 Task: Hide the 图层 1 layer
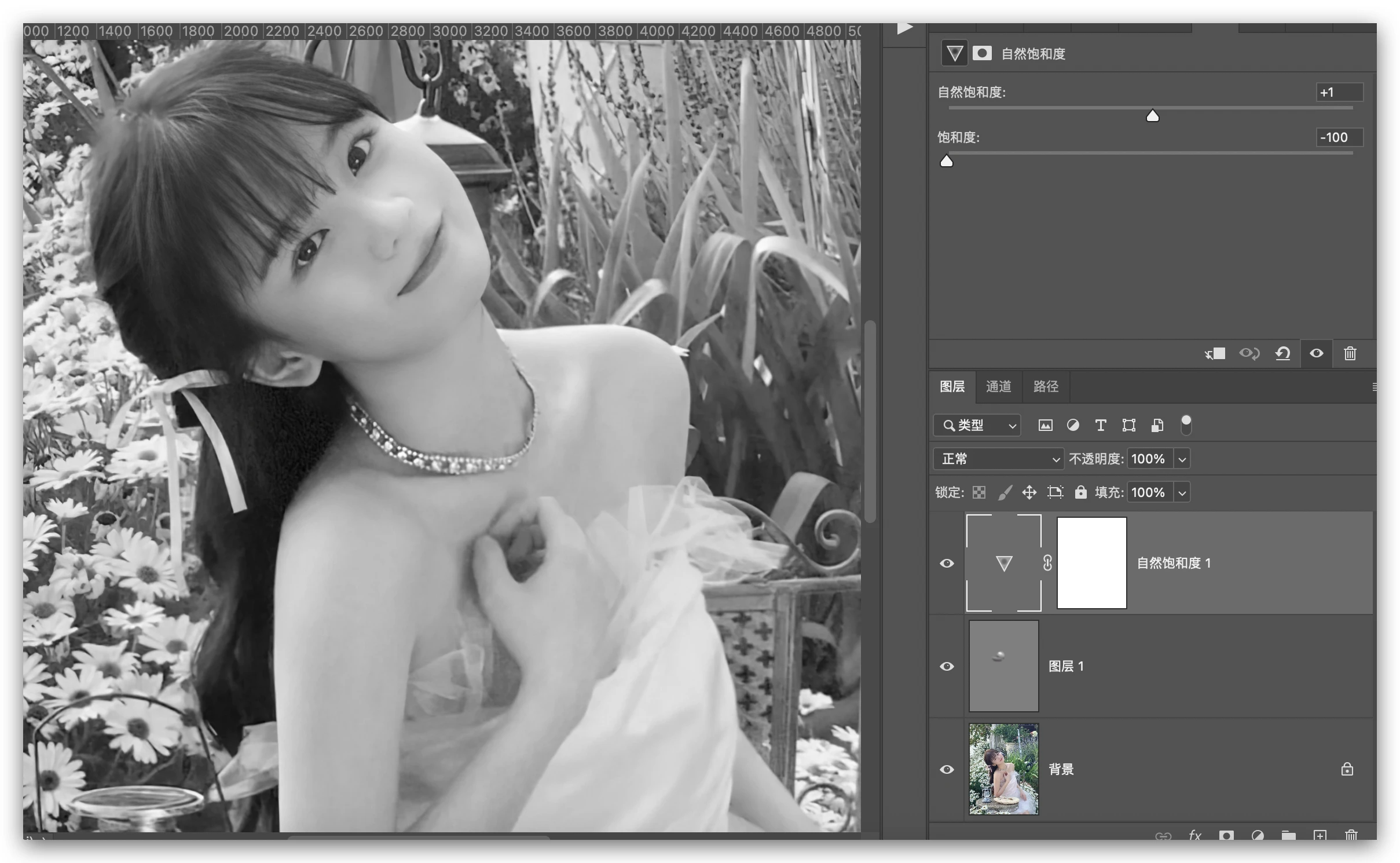point(947,666)
